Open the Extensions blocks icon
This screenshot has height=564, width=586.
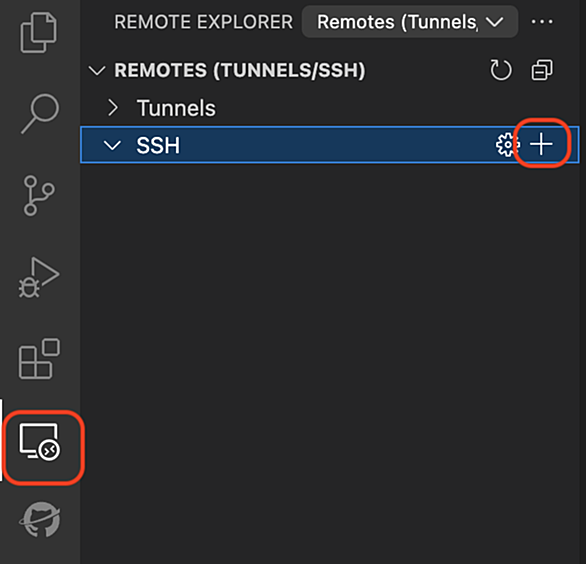click(x=39, y=359)
